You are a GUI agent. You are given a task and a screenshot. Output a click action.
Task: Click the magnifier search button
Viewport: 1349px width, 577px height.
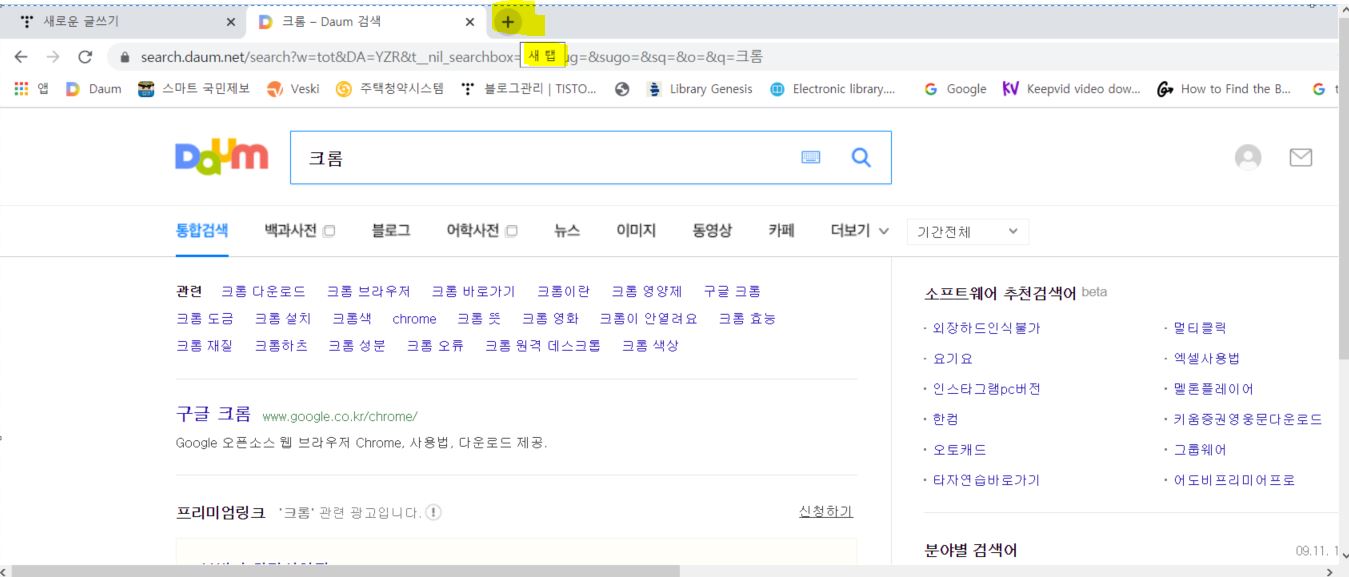point(861,157)
